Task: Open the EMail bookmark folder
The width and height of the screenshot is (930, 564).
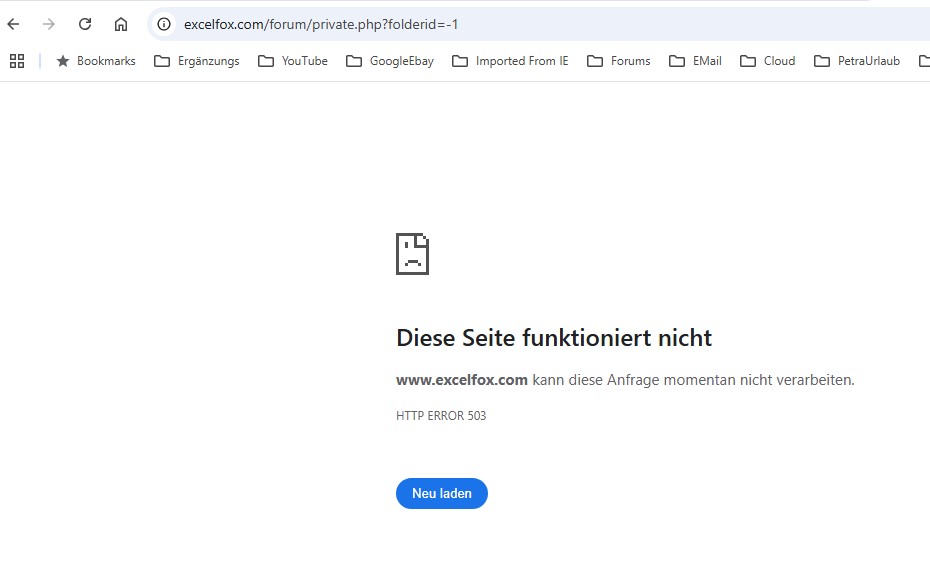Action: pyautogui.click(x=695, y=61)
